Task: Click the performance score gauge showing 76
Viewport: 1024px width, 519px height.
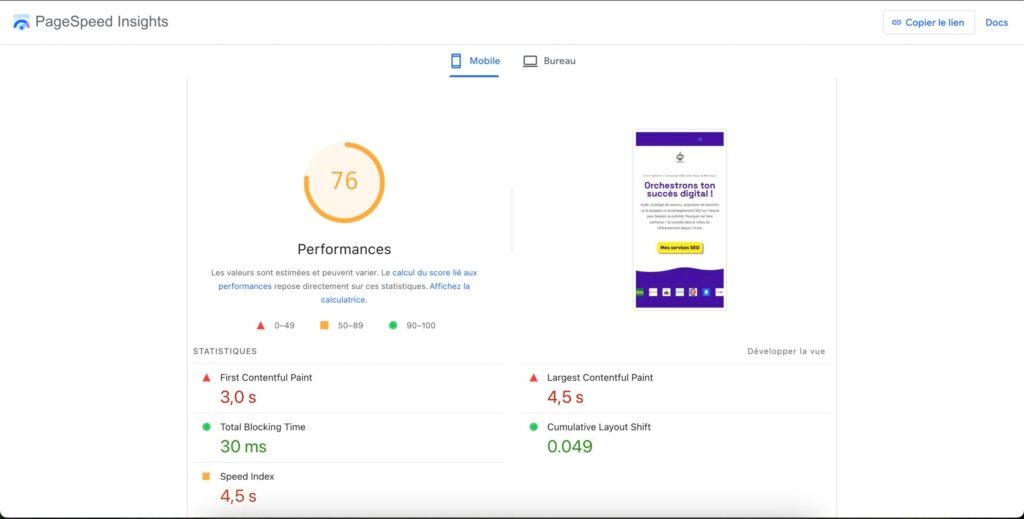Action: [344, 182]
